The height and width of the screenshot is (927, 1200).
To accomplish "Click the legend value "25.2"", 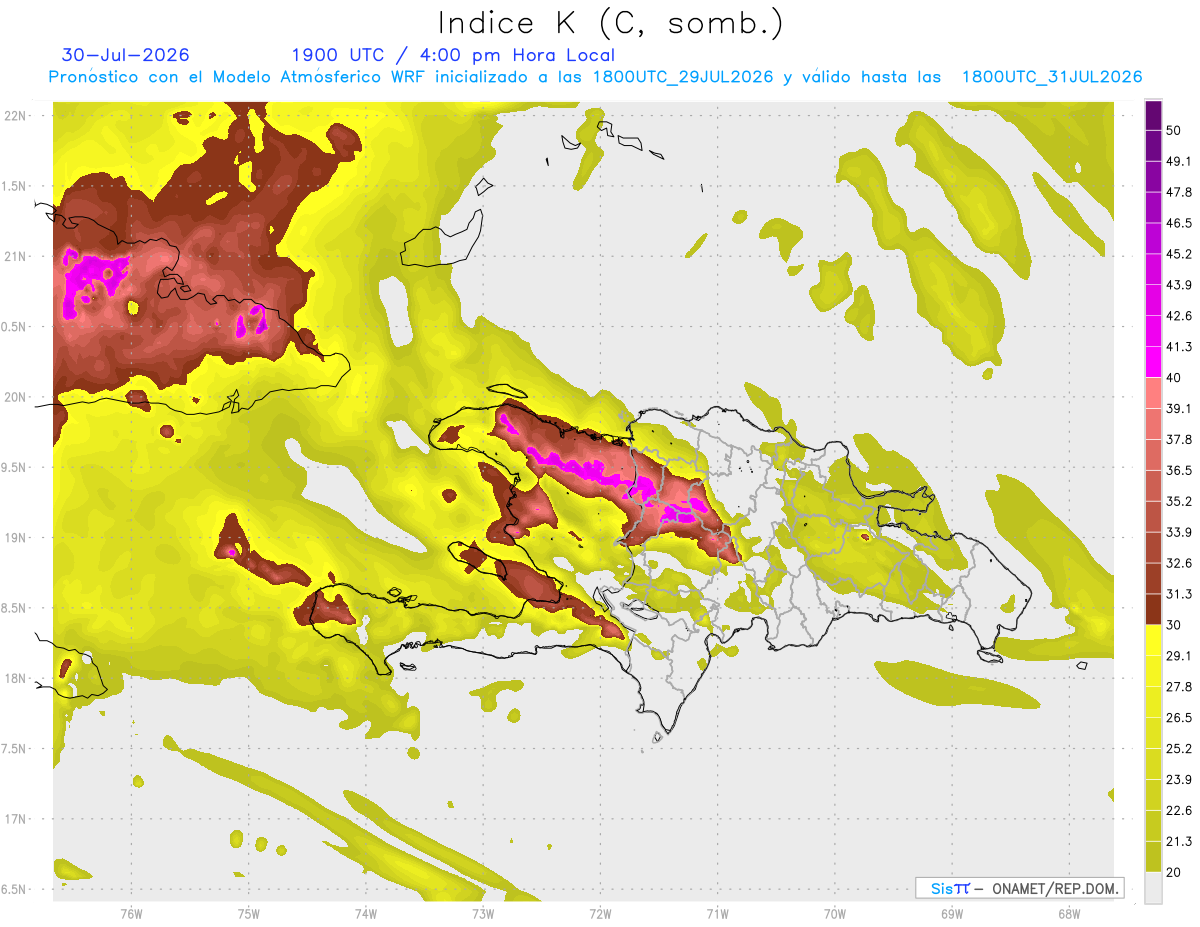I will [x=1179, y=749].
